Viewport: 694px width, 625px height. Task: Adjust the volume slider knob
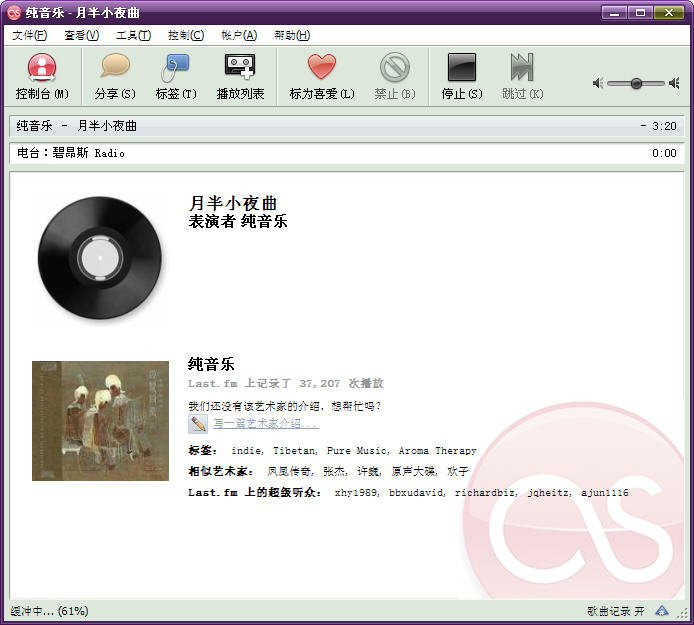click(x=636, y=83)
